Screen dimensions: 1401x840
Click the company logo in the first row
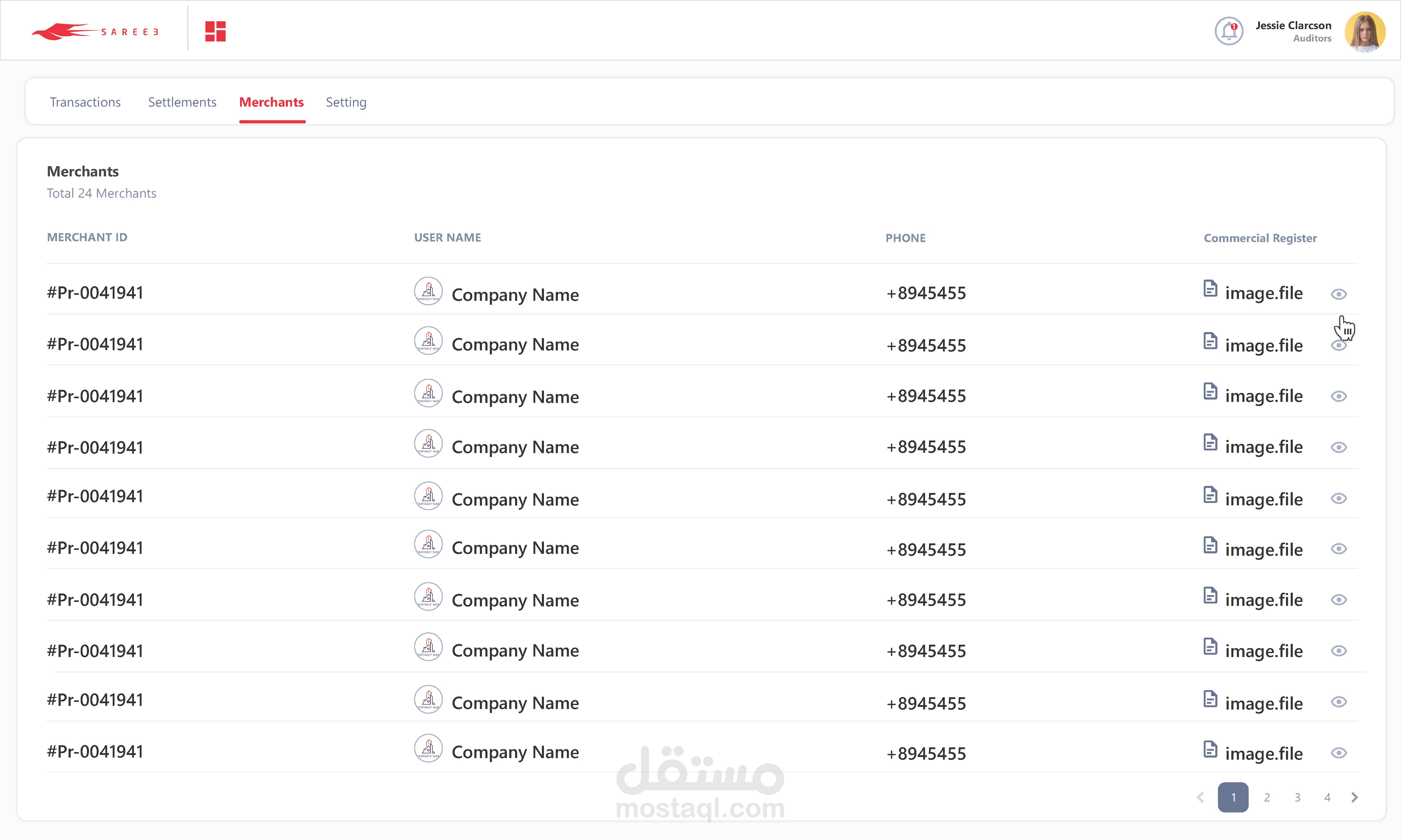click(428, 291)
